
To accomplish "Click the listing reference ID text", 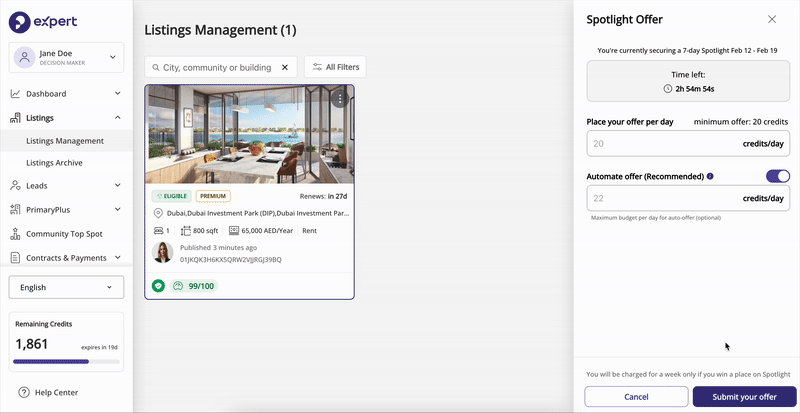I will coord(231,259).
